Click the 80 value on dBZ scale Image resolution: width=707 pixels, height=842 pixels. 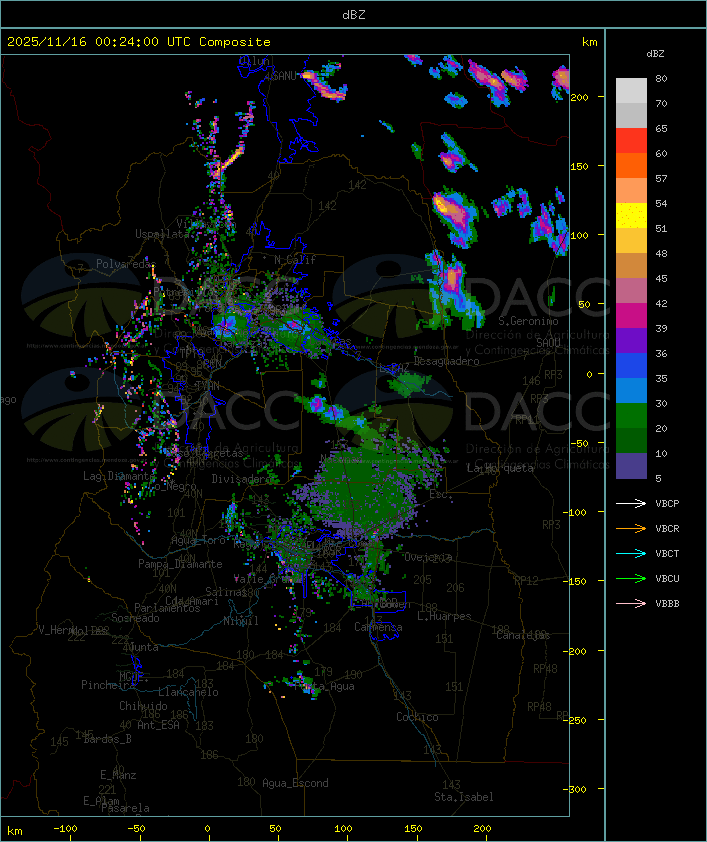[661, 78]
